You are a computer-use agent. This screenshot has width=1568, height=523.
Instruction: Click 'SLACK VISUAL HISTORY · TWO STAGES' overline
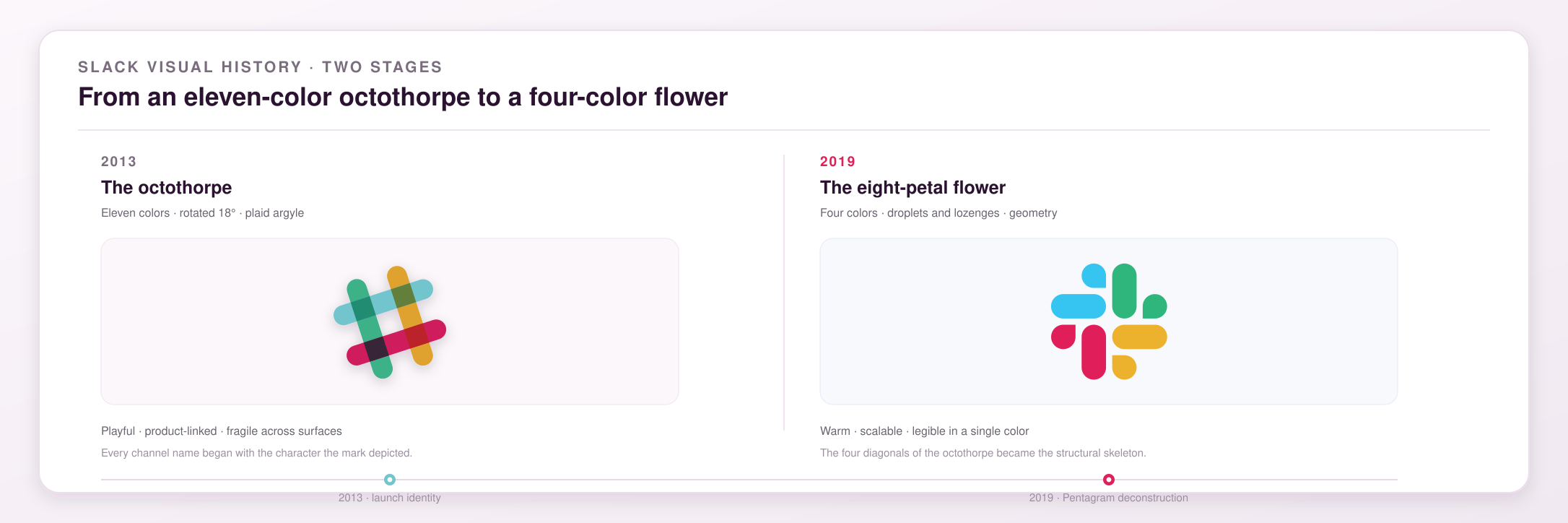260,67
